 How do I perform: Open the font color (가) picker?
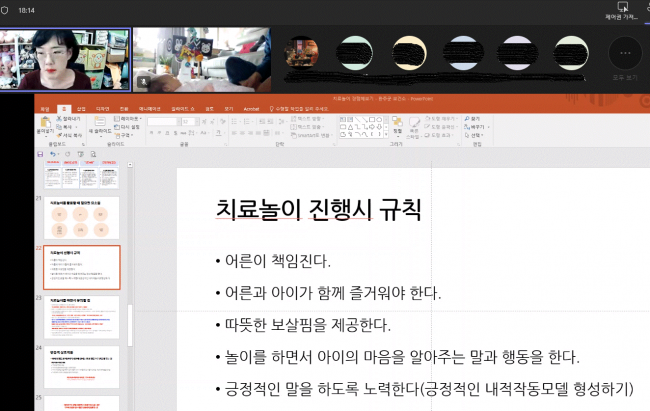(x=218, y=133)
